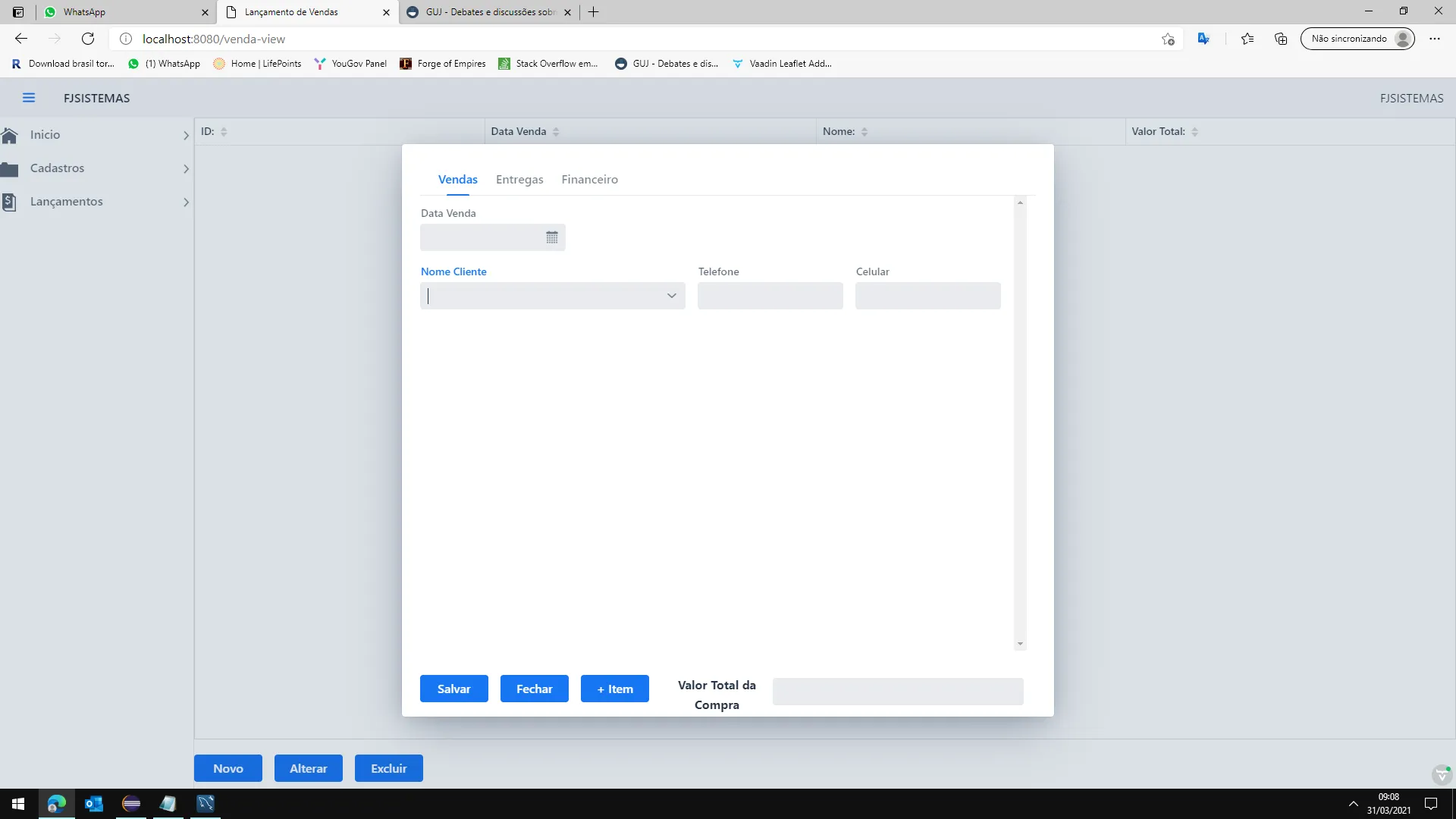
Task: Open the Data Venda calendar picker
Action: coord(551,237)
